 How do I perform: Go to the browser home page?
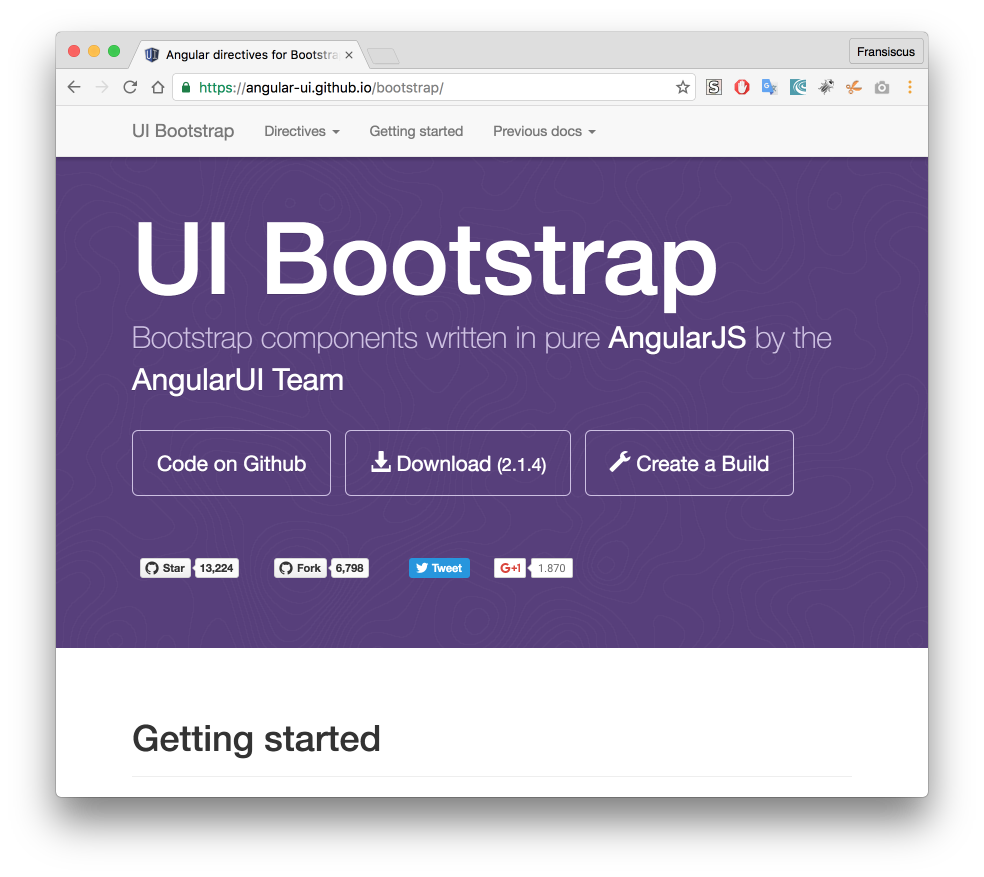pos(157,88)
